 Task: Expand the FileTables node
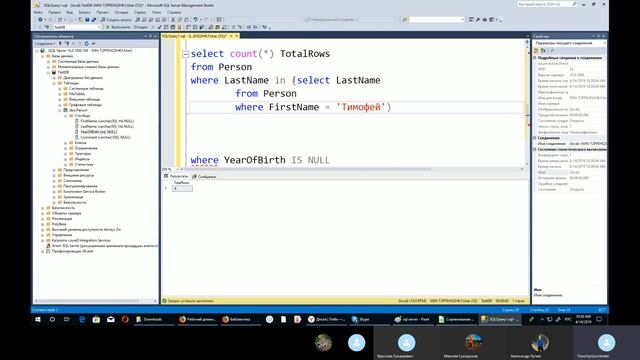60,94
